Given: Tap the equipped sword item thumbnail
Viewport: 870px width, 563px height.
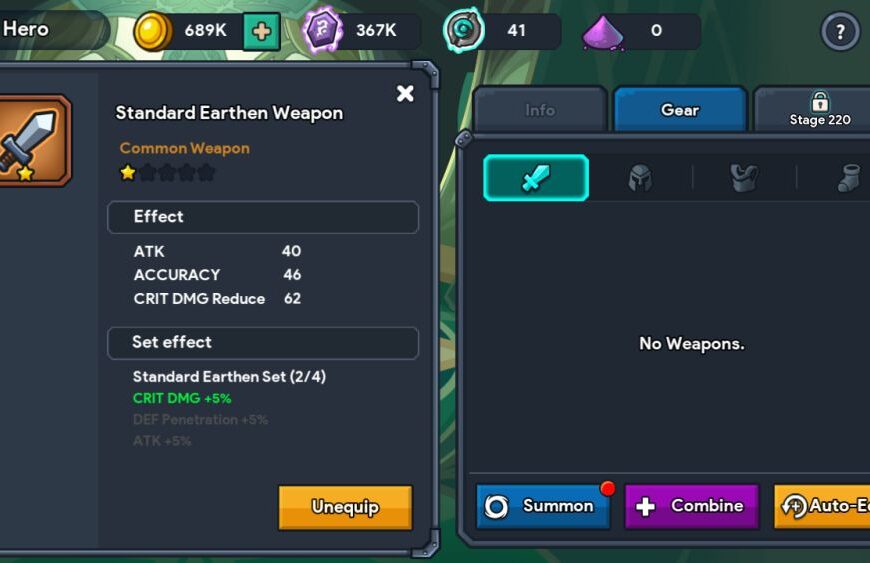Looking at the screenshot, I should 32,140.
